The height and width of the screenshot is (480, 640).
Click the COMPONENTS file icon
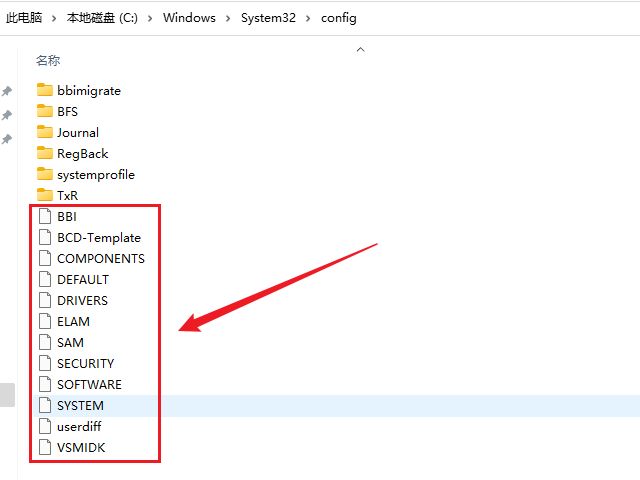click(x=44, y=258)
